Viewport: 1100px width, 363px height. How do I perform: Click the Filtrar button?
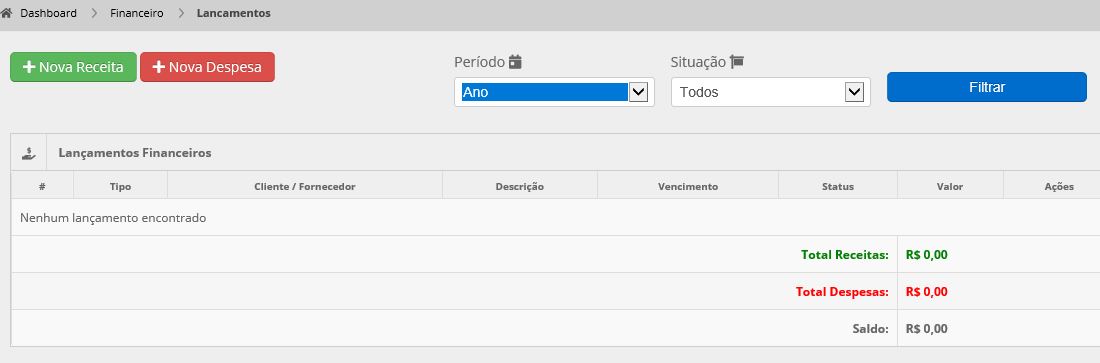[986, 87]
